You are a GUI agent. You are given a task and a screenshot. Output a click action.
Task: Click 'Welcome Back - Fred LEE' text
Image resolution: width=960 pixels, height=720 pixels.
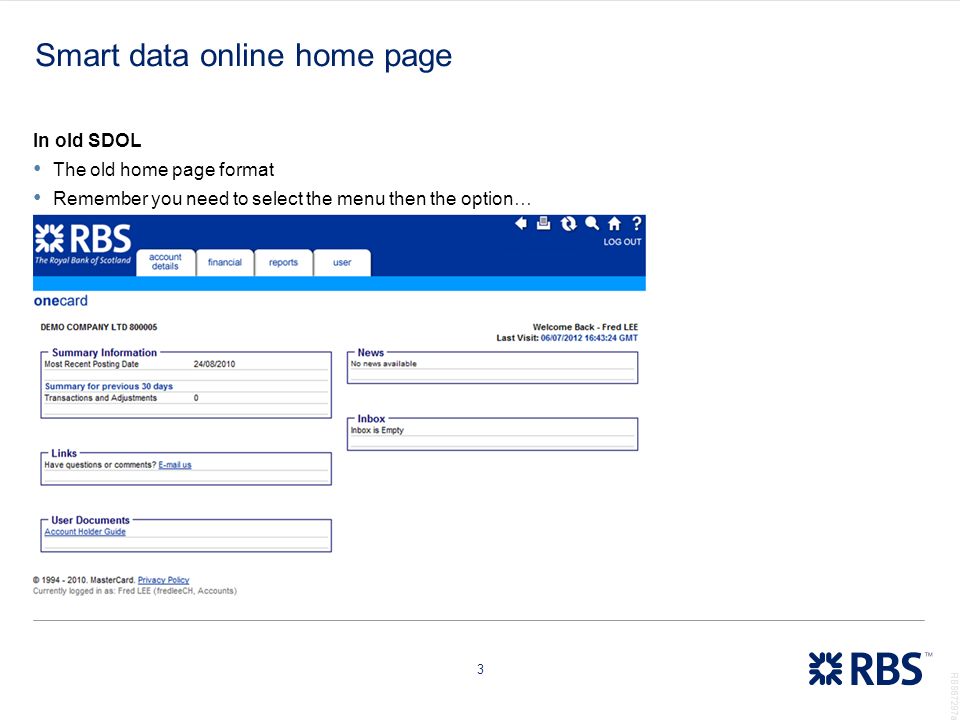pos(585,327)
